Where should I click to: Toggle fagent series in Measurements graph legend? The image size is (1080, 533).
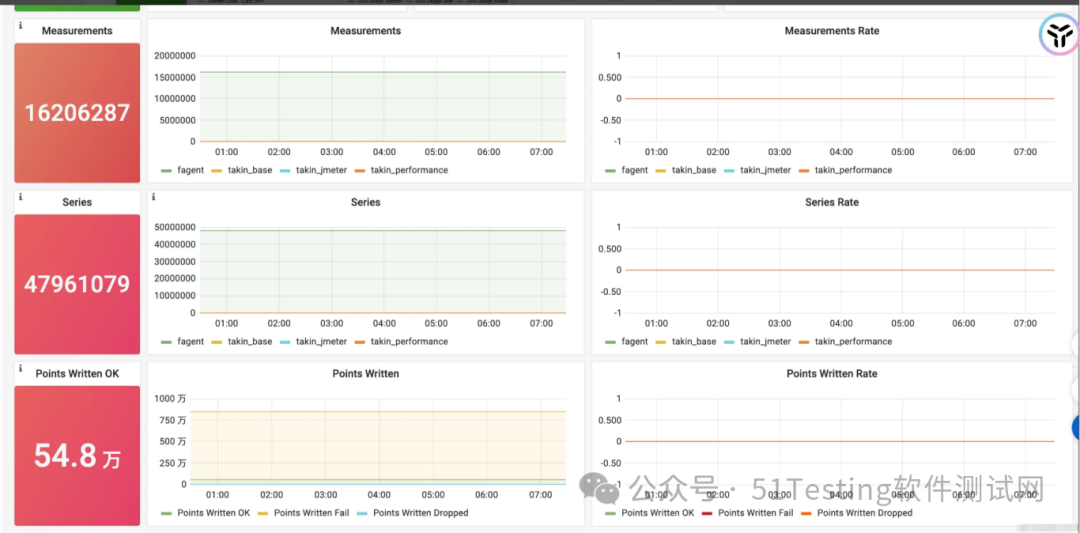(x=191, y=170)
